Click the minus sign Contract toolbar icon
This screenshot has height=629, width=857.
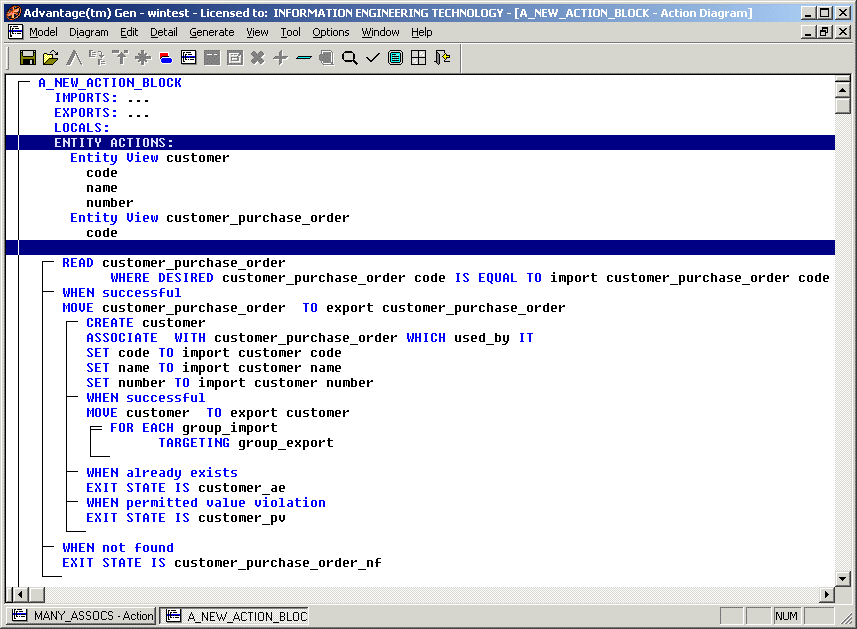tap(303, 58)
